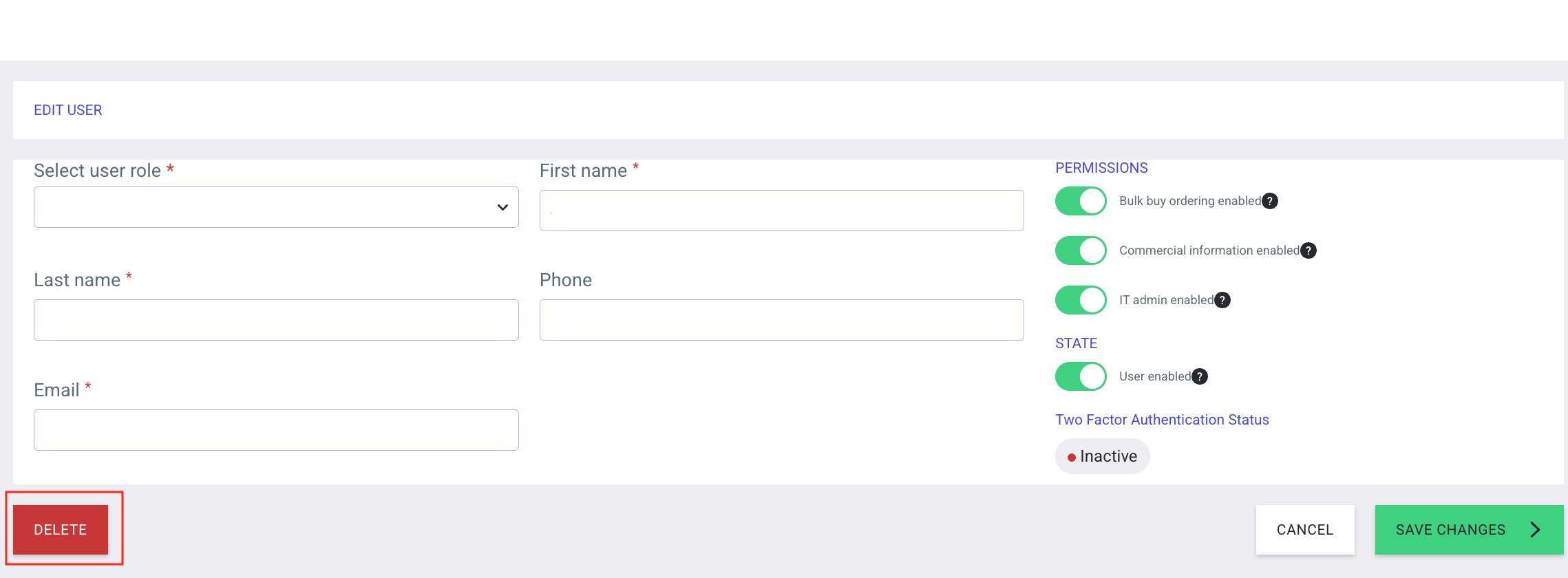Click the First name input field

point(781,211)
